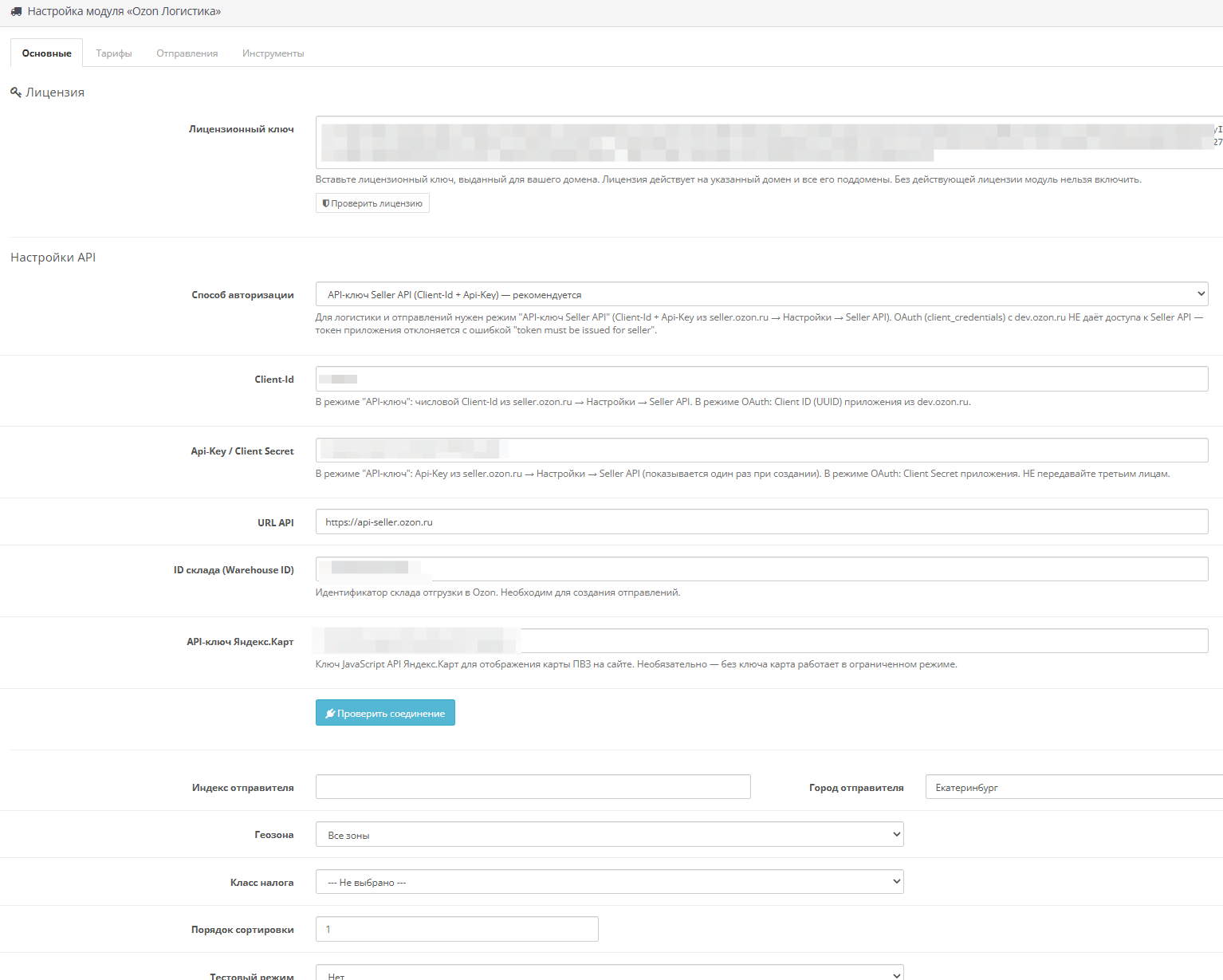Click the URL API label

pos(276,523)
